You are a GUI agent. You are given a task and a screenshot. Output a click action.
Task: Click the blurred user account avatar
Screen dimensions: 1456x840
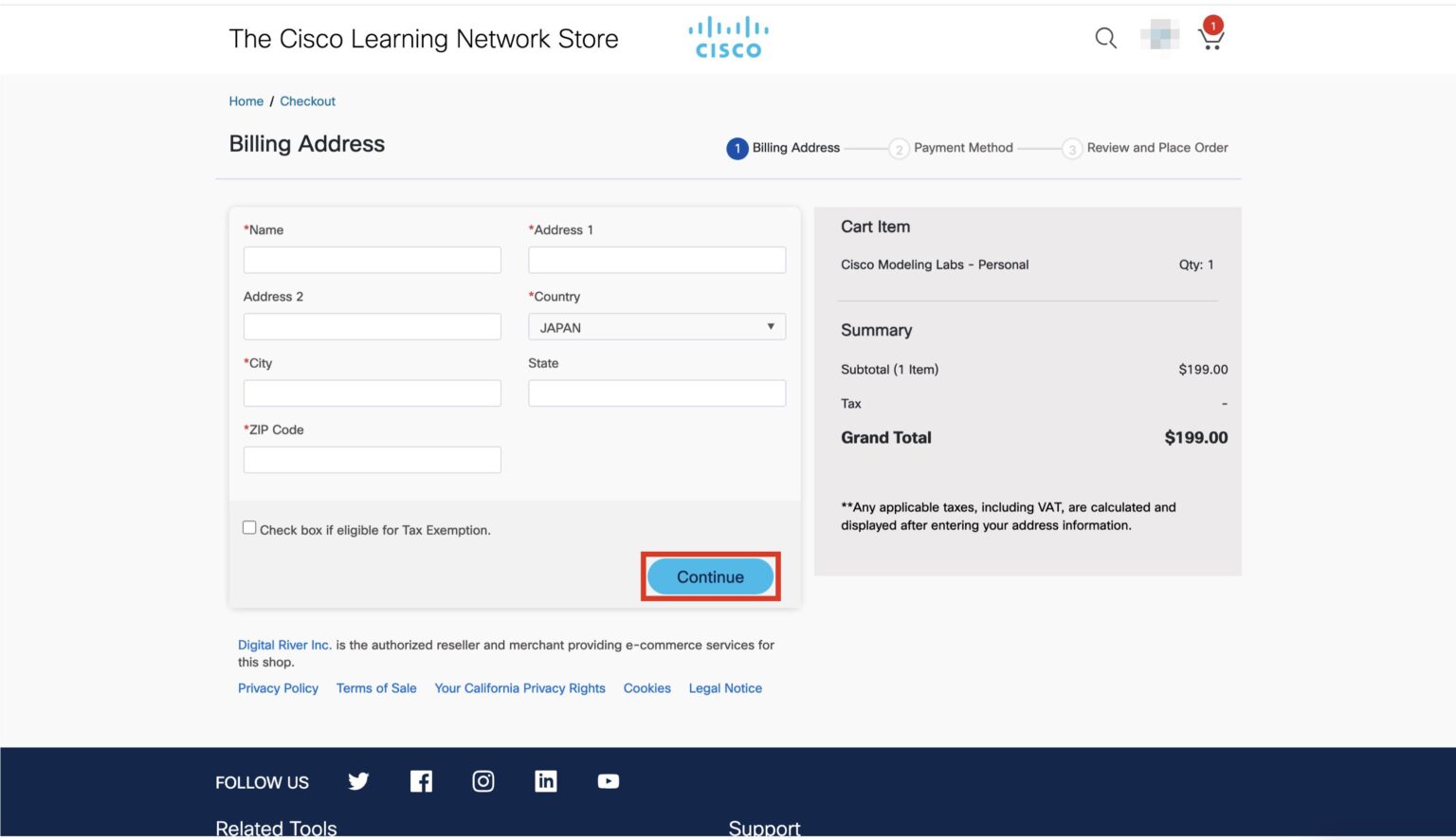[x=1160, y=38]
